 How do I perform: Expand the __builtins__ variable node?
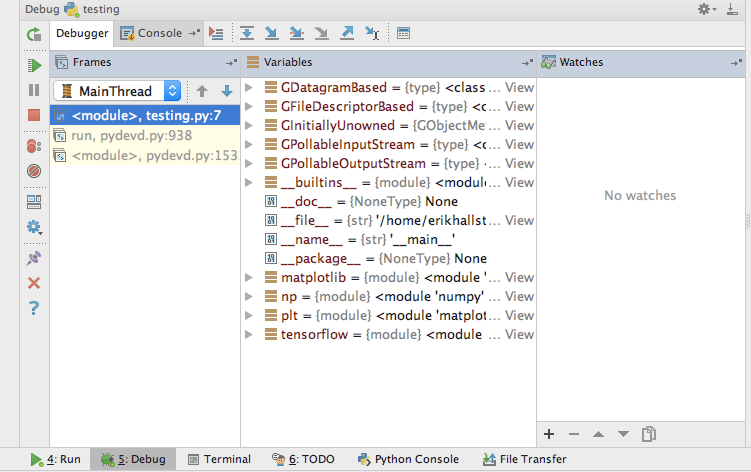point(250,182)
